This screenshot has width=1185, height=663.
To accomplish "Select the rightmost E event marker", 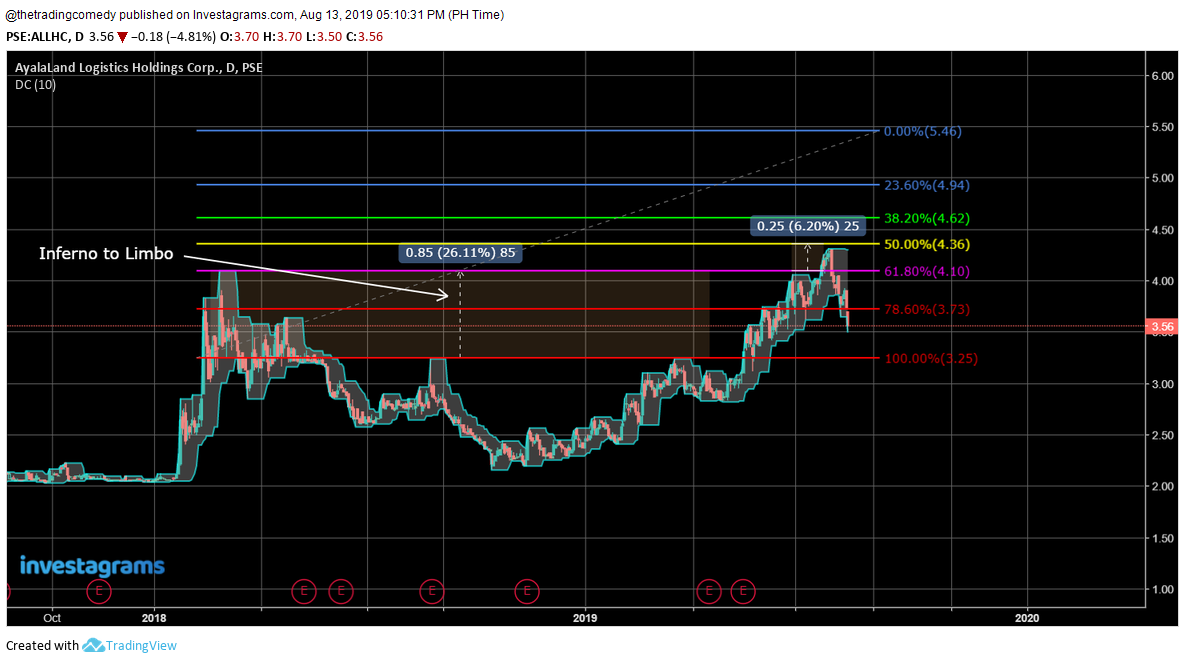I will pyautogui.click(x=743, y=591).
